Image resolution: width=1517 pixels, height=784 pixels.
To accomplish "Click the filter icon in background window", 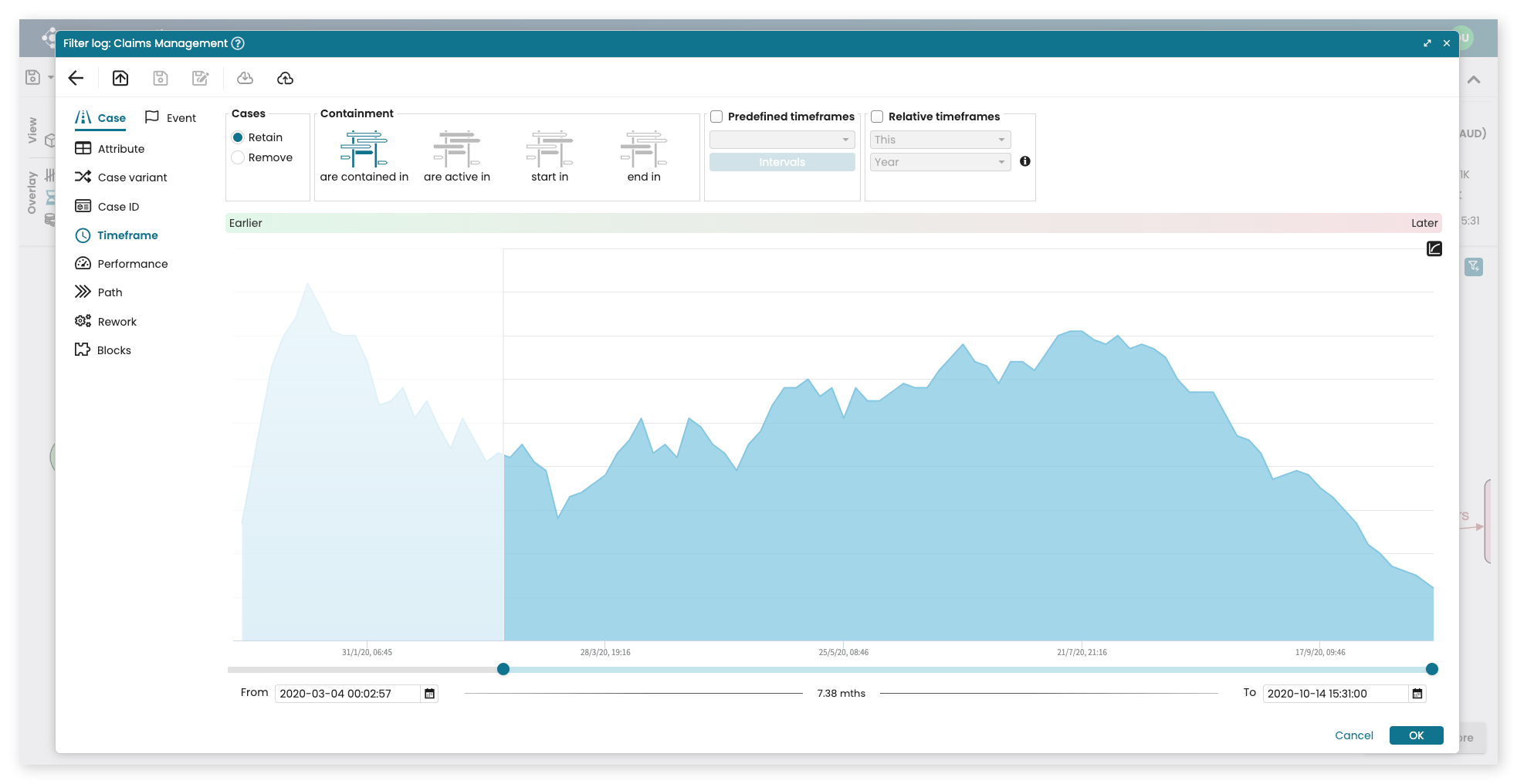I will pos(1474,266).
